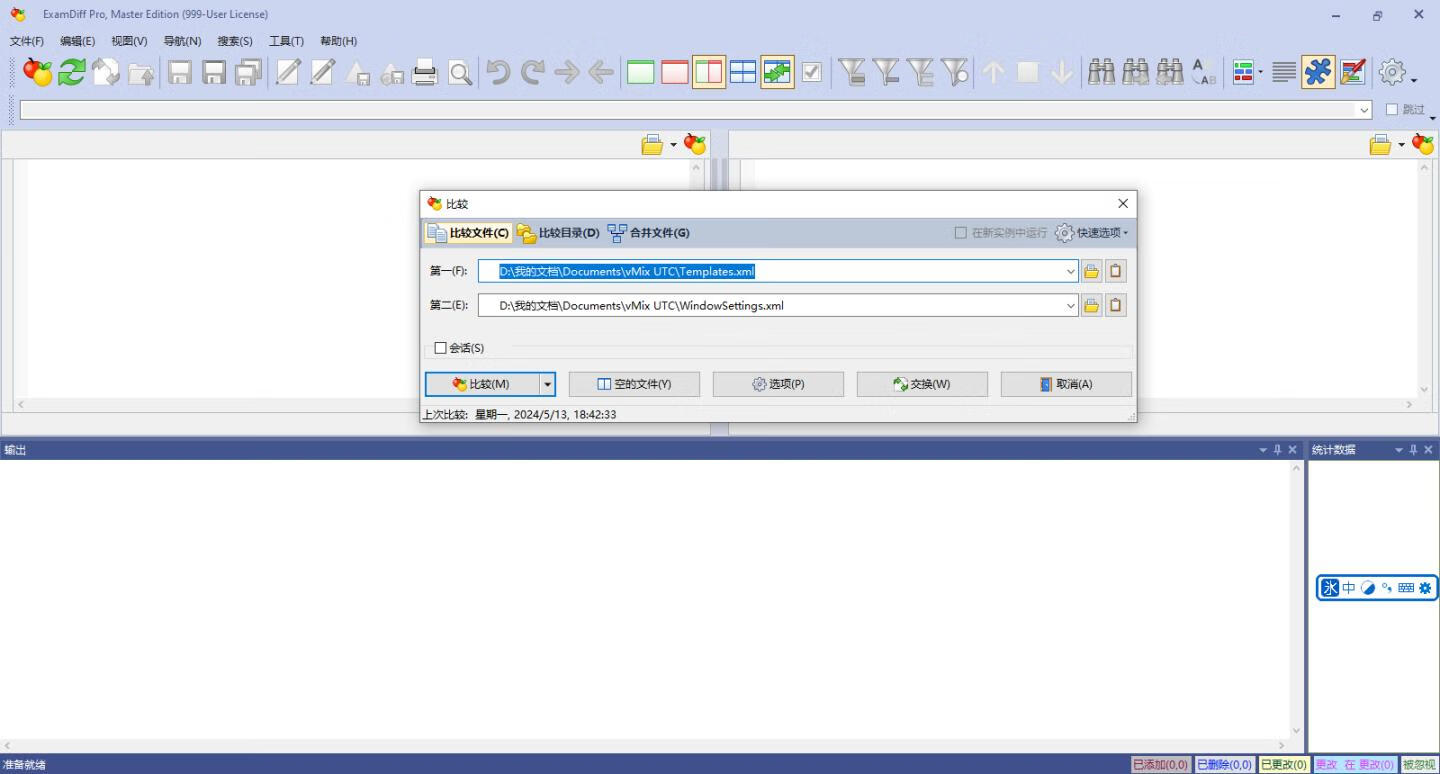
Task: Open the right pane folder dropdown arrow
Action: 1401,145
